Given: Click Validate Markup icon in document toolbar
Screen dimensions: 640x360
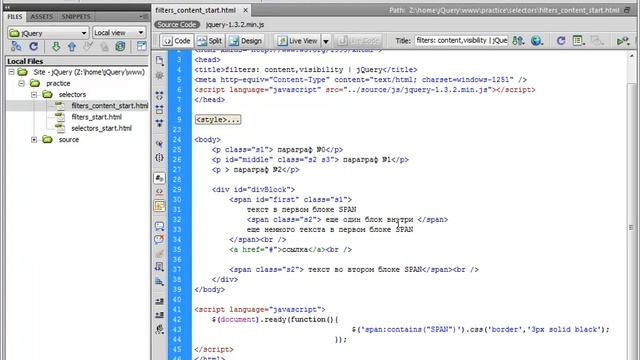Looking at the screenshot, I should (623, 41).
